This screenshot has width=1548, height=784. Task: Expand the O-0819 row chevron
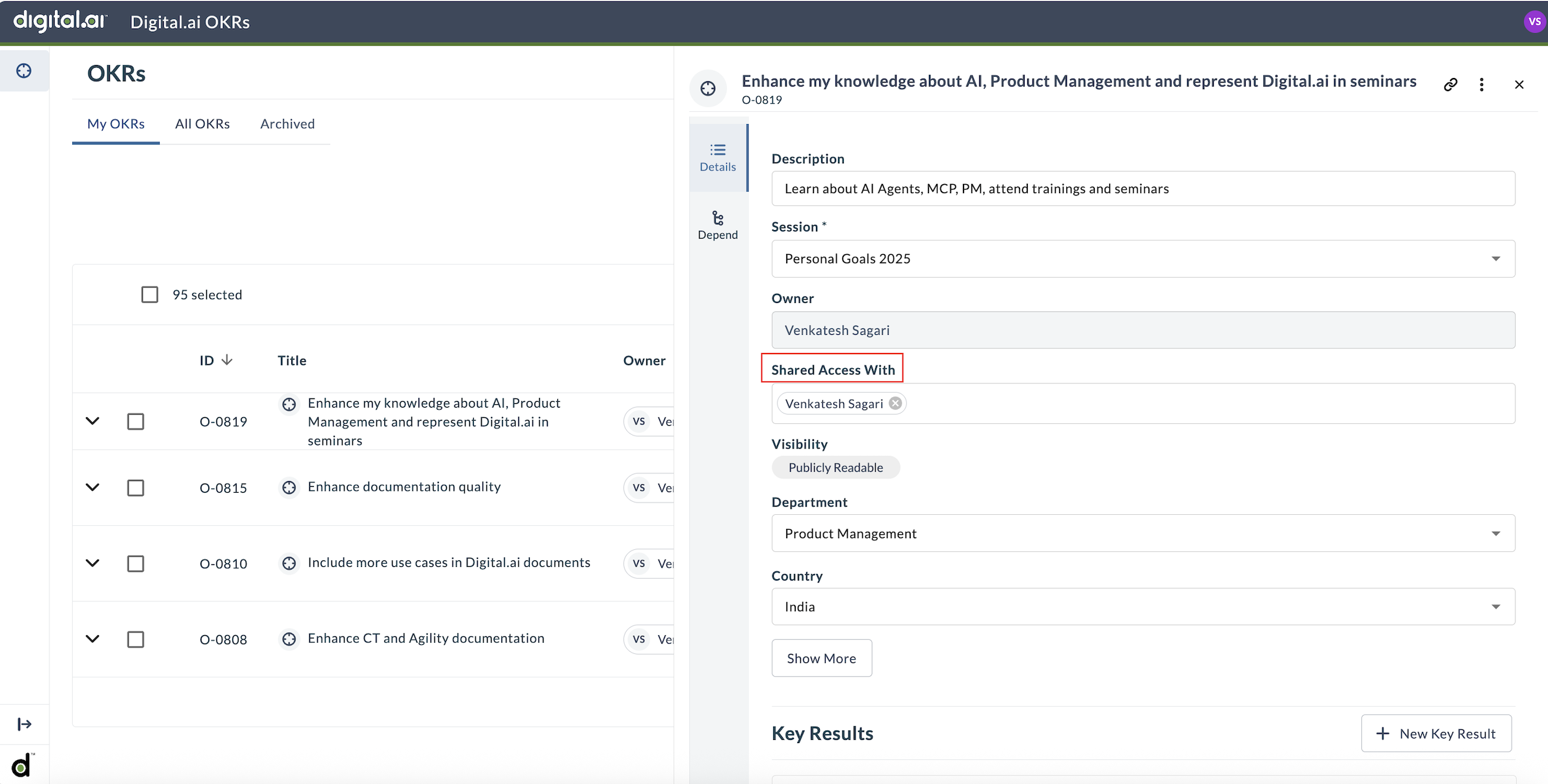coord(92,421)
